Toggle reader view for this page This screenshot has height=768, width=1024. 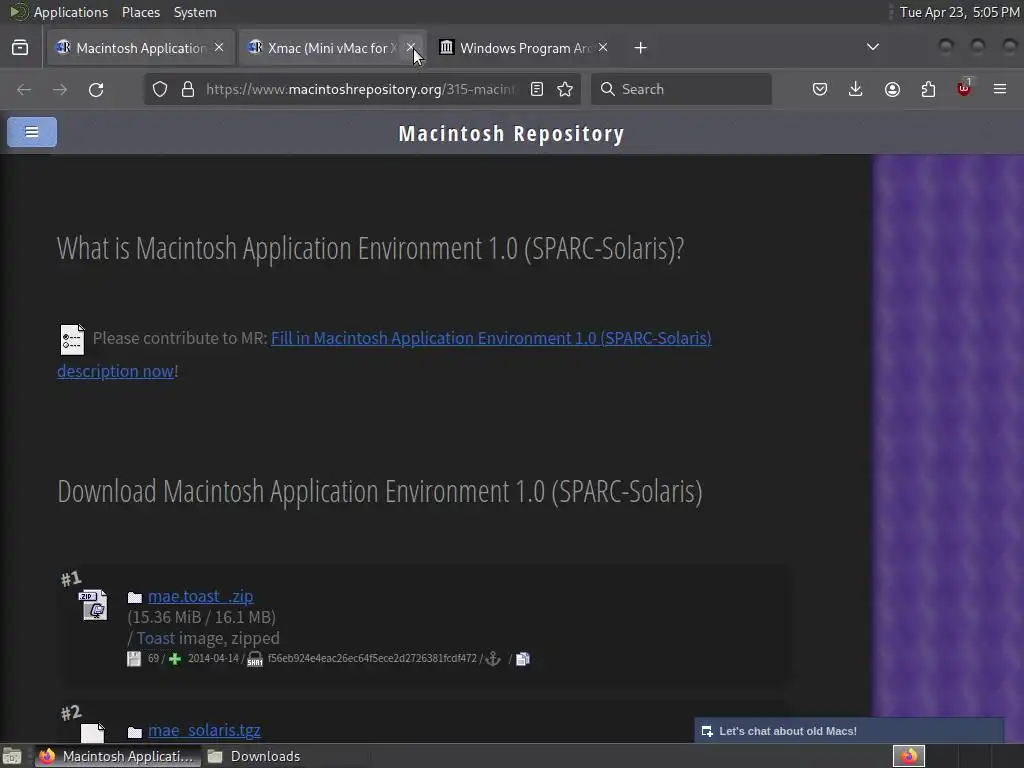[537, 89]
